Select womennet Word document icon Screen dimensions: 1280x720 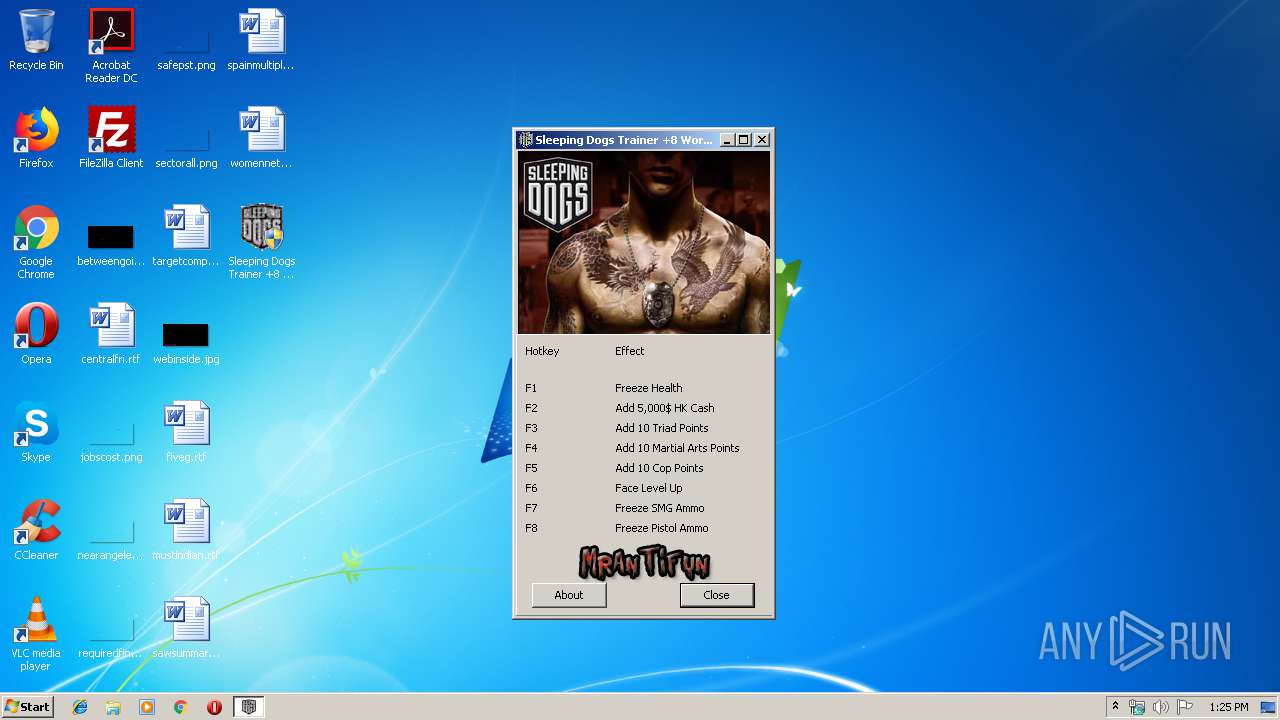coord(261,138)
